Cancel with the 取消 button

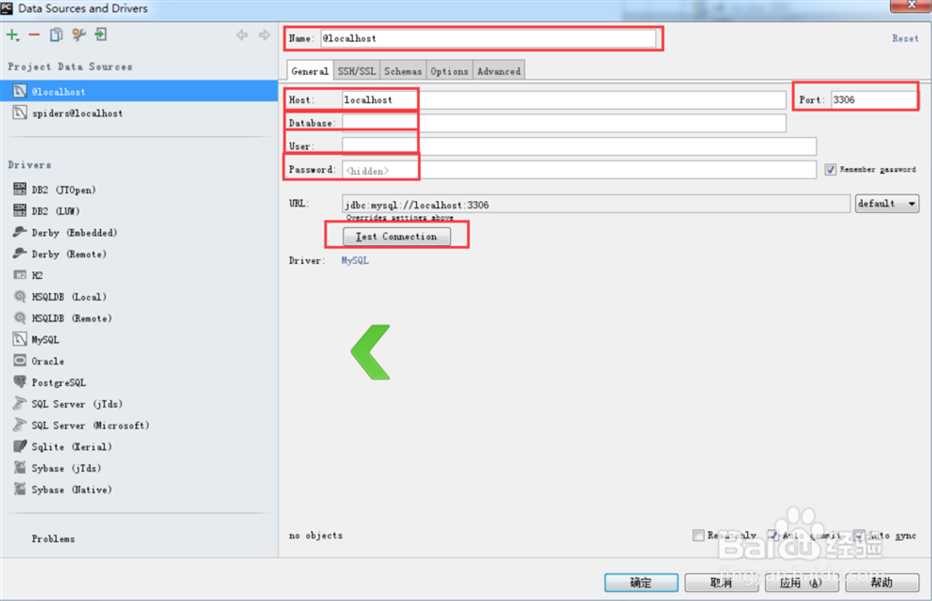721,583
